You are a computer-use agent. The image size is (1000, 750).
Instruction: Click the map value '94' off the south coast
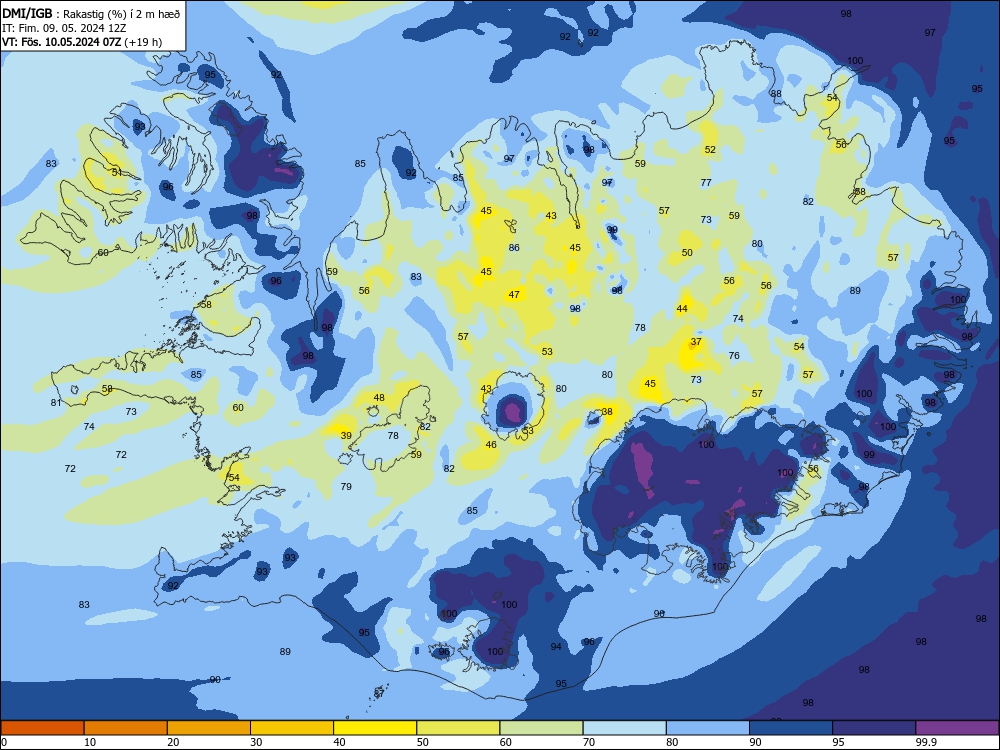pyautogui.click(x=556, y=647)
